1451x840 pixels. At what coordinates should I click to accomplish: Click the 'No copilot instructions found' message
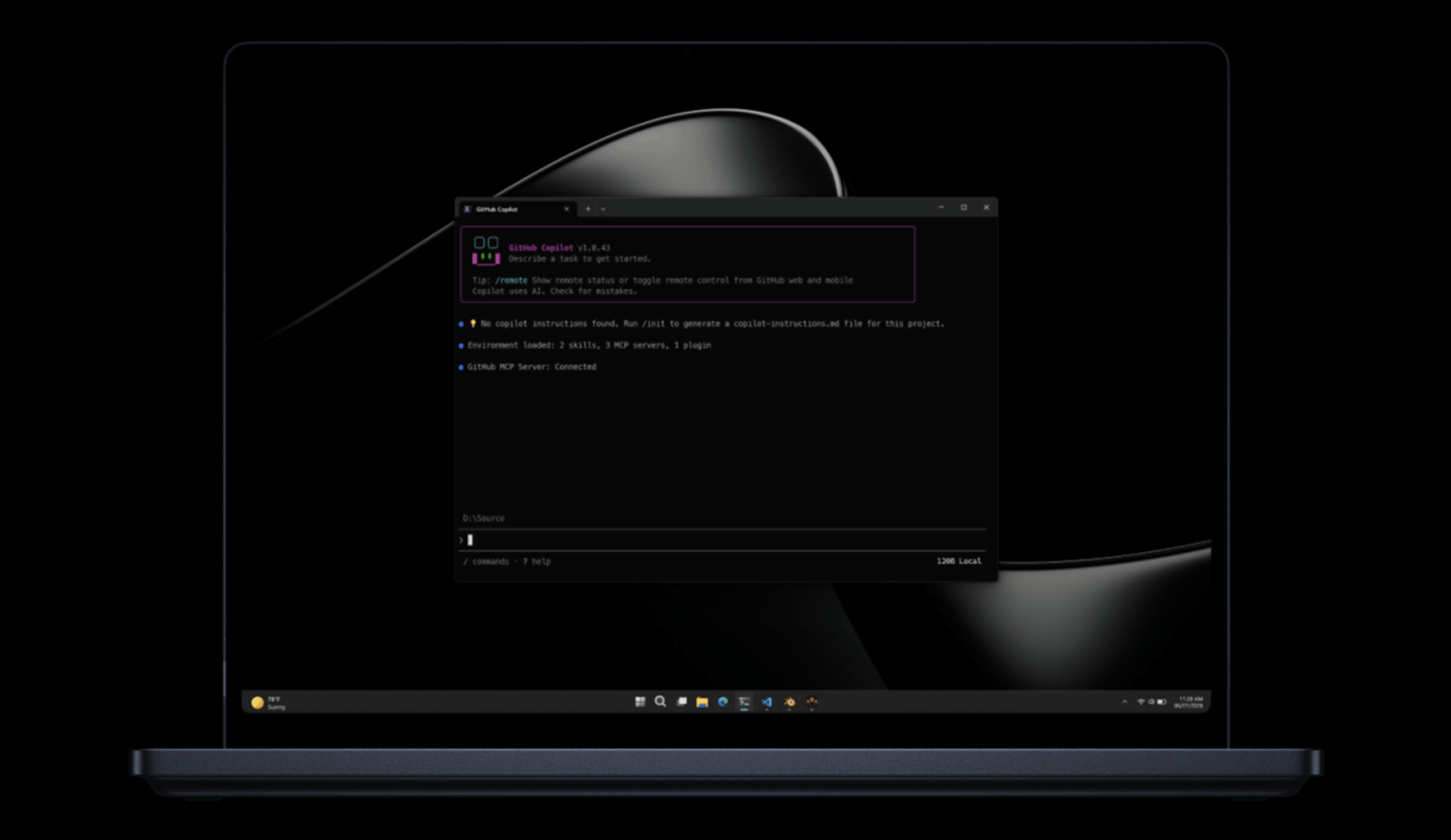point(712,324)
